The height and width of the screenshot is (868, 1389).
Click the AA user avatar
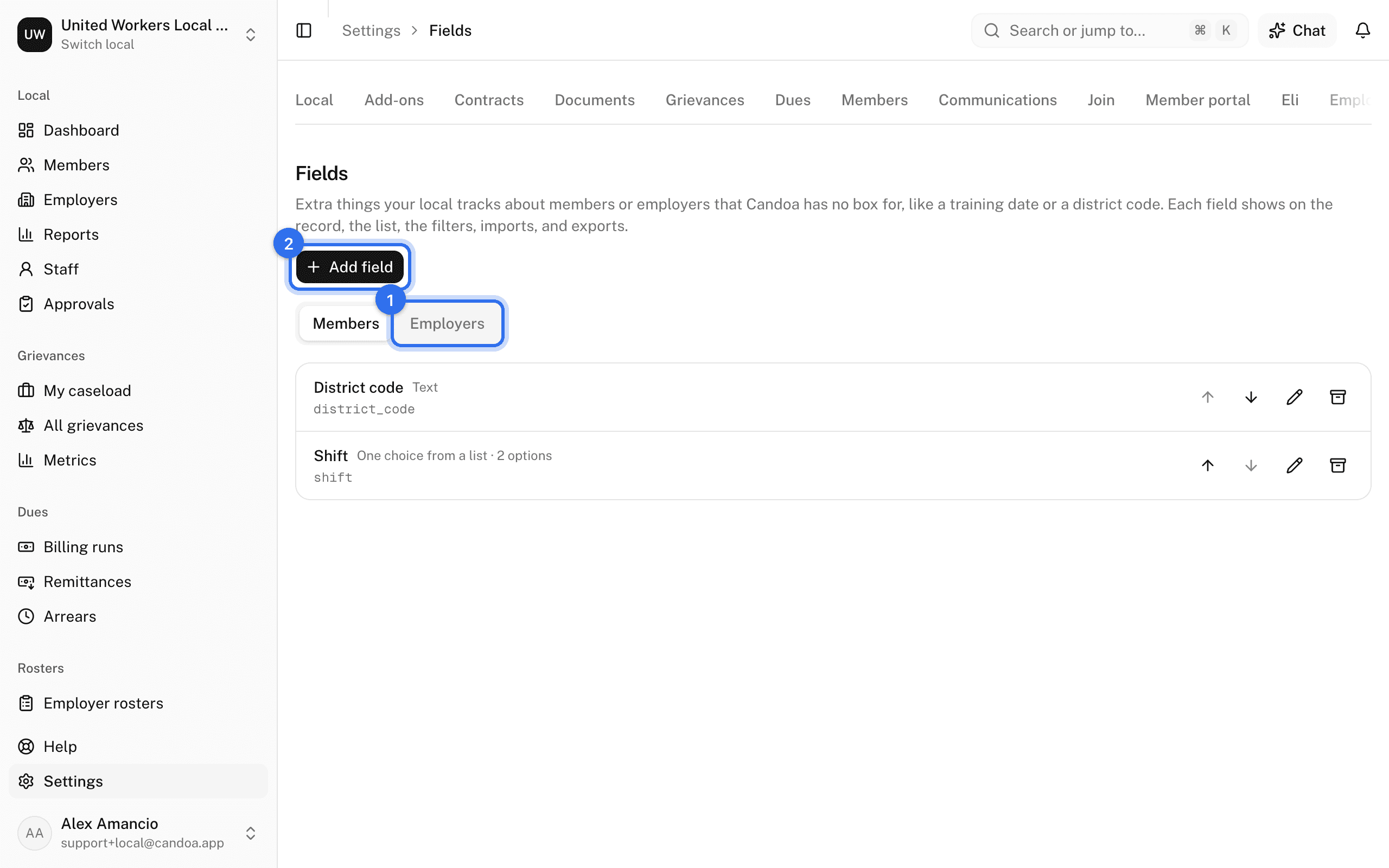pos(34,833)
